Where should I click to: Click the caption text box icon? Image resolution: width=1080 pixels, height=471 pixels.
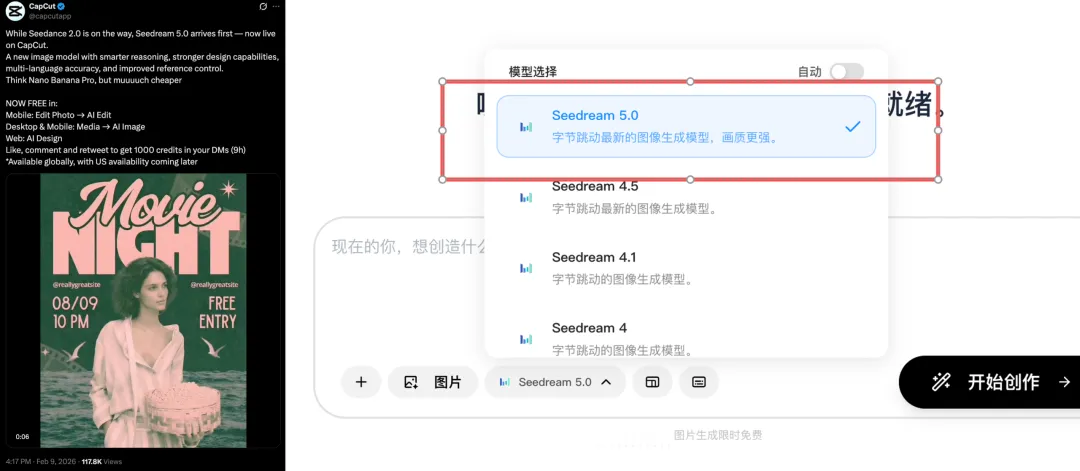tap(698, 382)
